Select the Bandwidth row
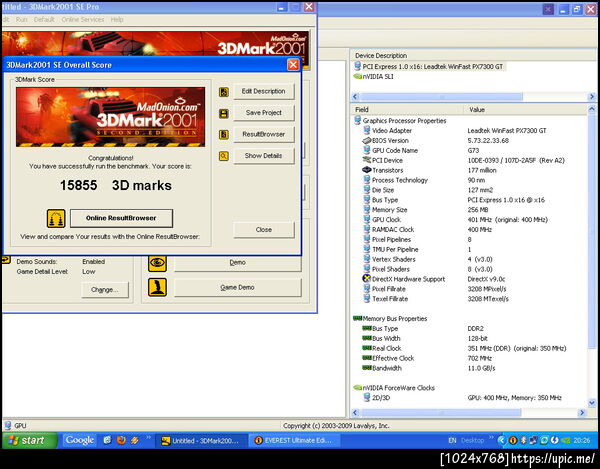This screenshot has width=600, height=469. 473,368
